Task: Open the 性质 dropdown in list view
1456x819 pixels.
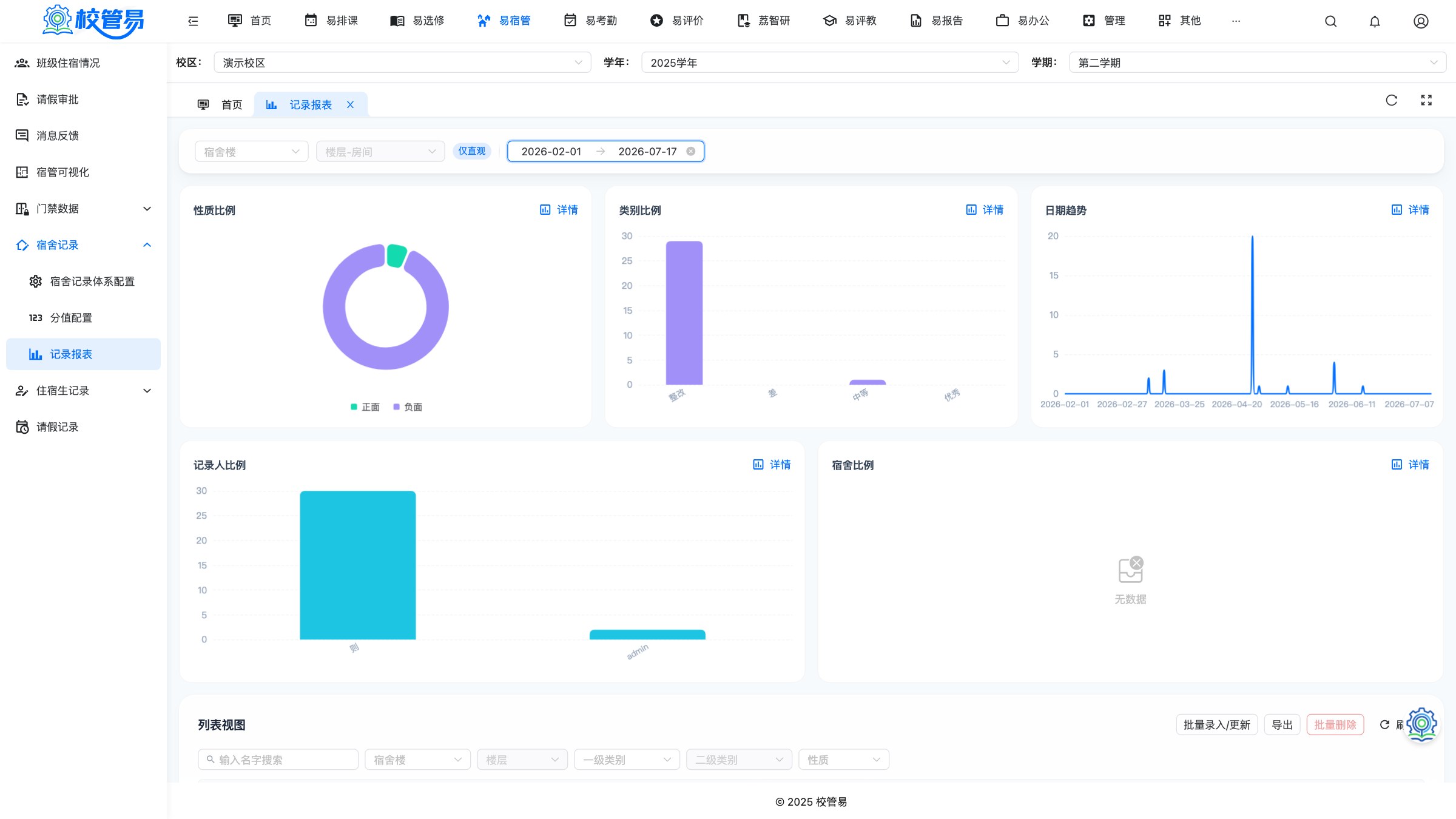Action: (x=844, y=760)
